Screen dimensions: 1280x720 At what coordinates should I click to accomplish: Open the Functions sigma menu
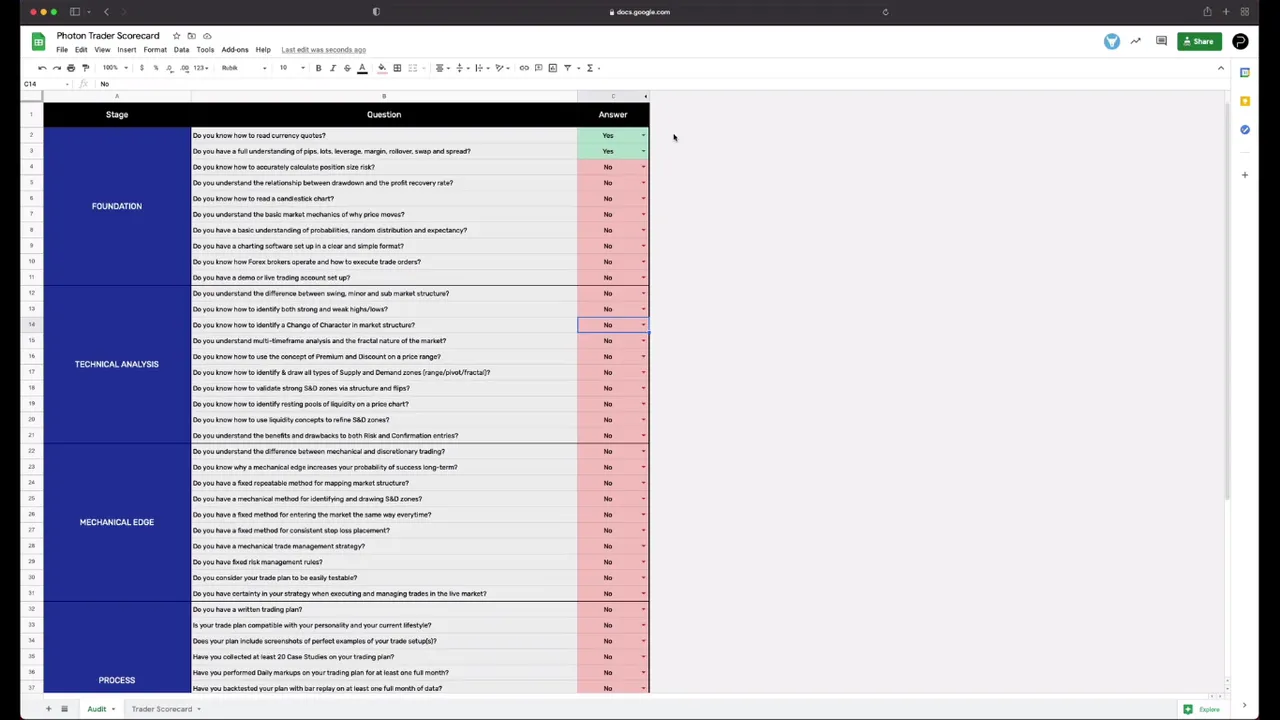click(x=591, y=68)
